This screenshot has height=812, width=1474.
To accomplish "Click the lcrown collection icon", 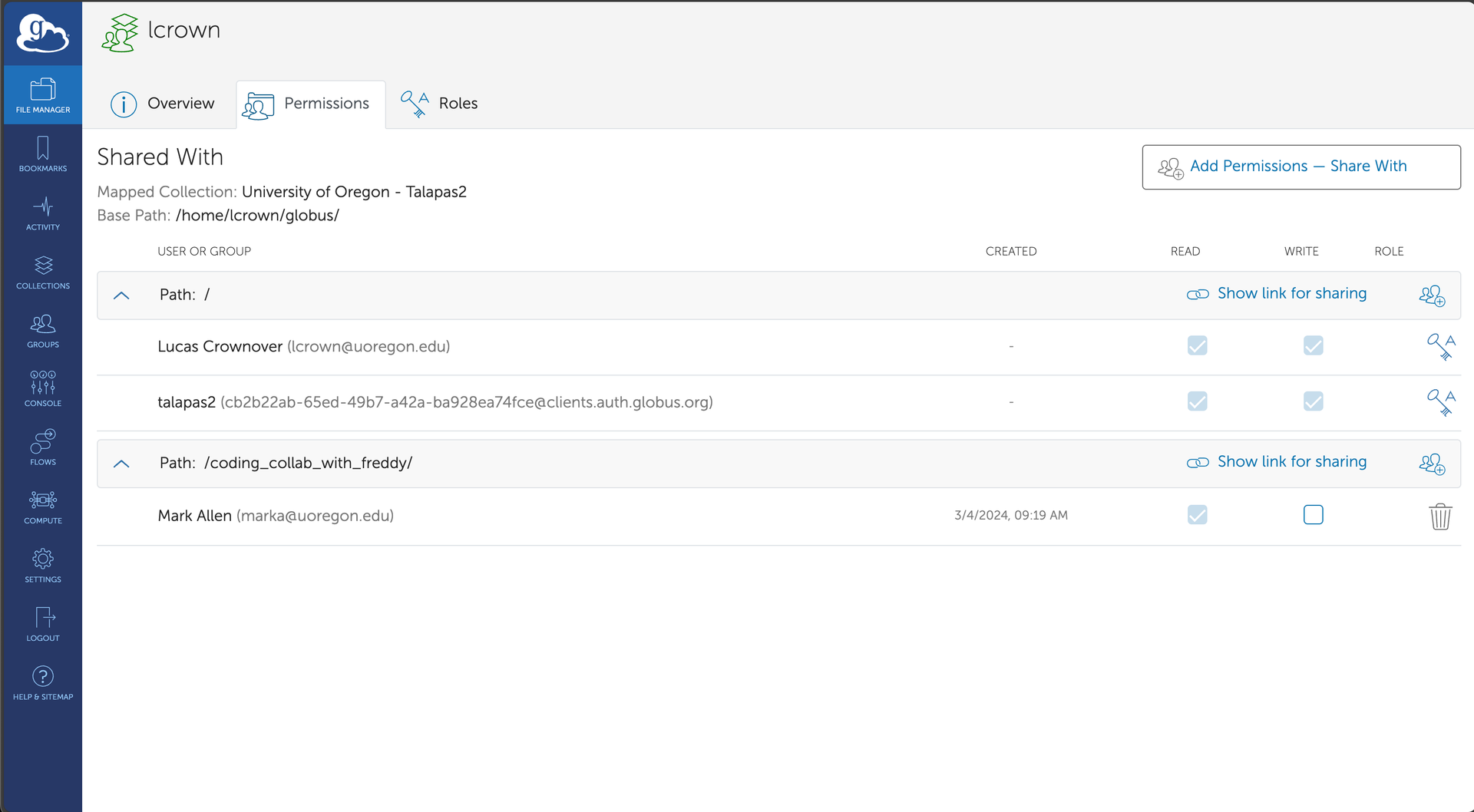I will [x=121, y=33].
